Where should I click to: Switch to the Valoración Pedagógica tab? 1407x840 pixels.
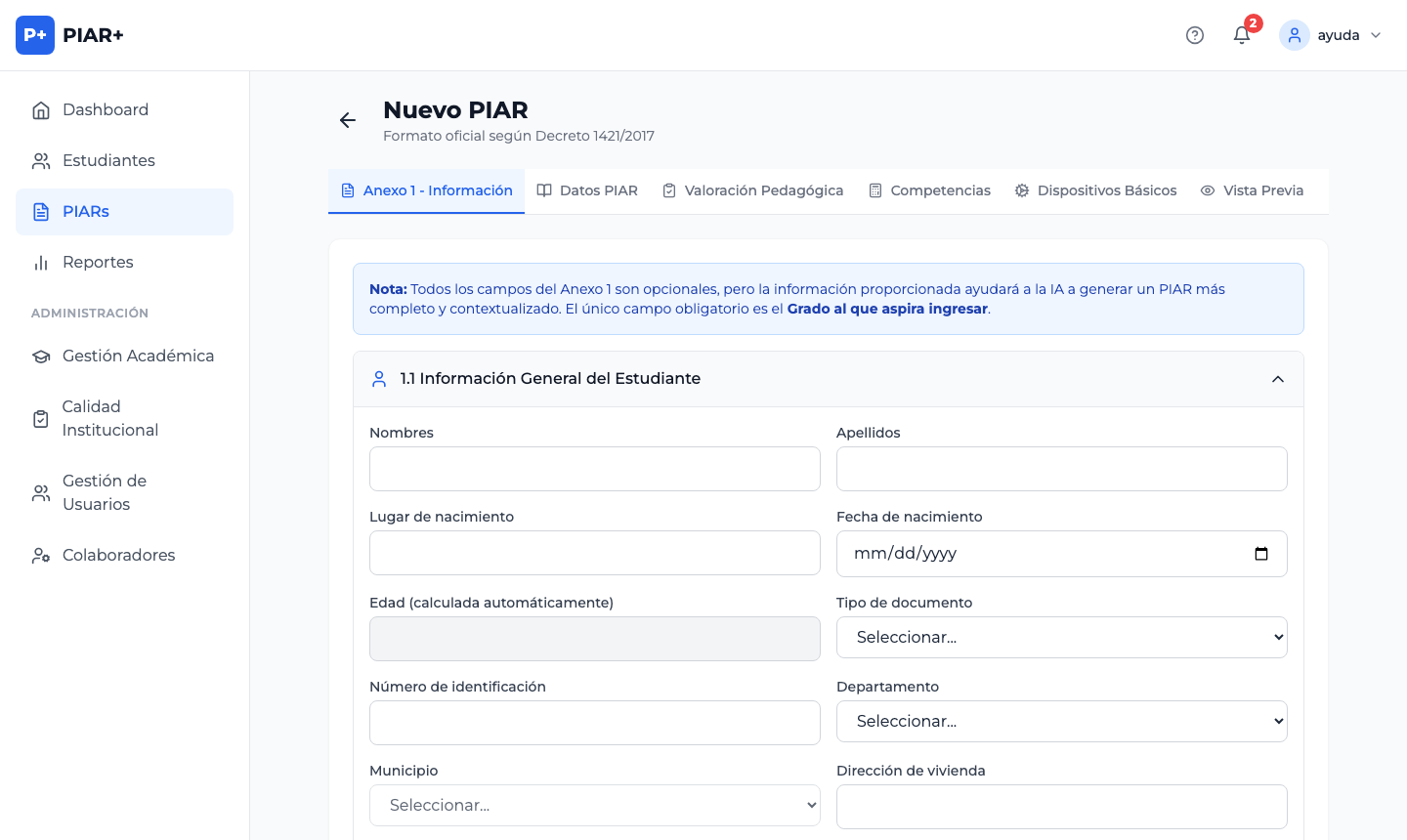click(x=752, y=190)
